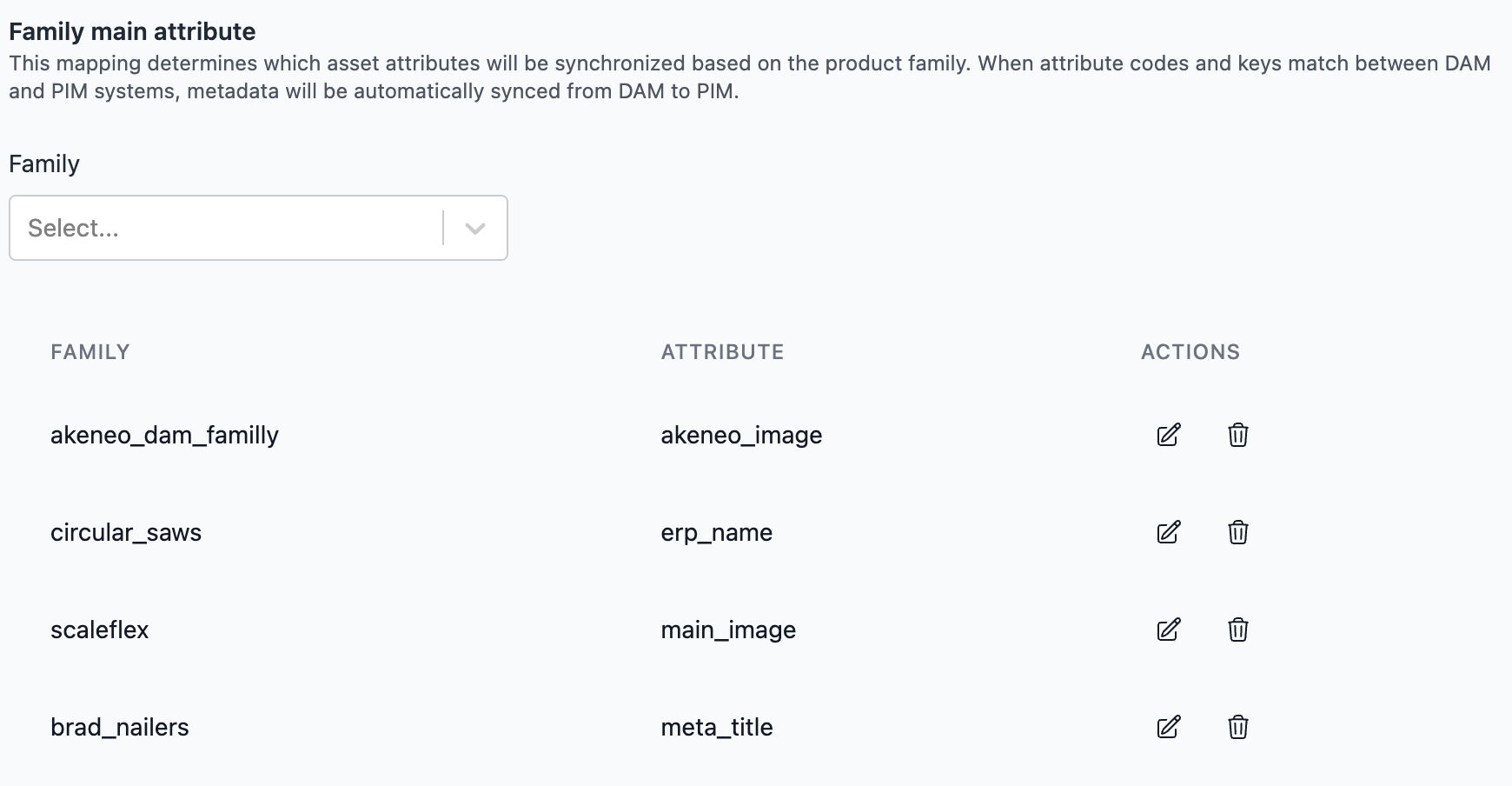Click the Family Select... combo box

258,228
